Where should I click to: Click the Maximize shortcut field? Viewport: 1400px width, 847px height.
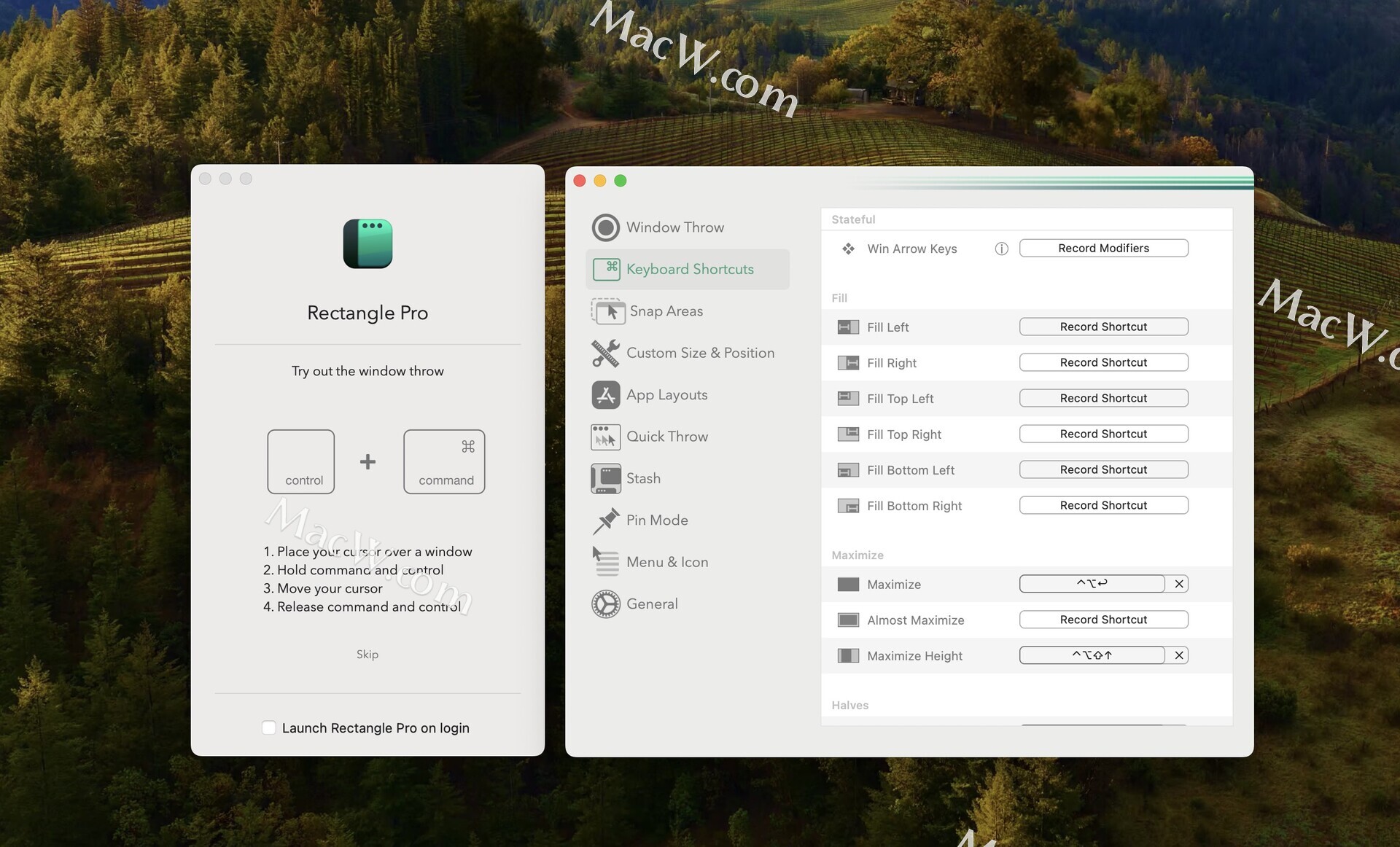click(1092, 584)
